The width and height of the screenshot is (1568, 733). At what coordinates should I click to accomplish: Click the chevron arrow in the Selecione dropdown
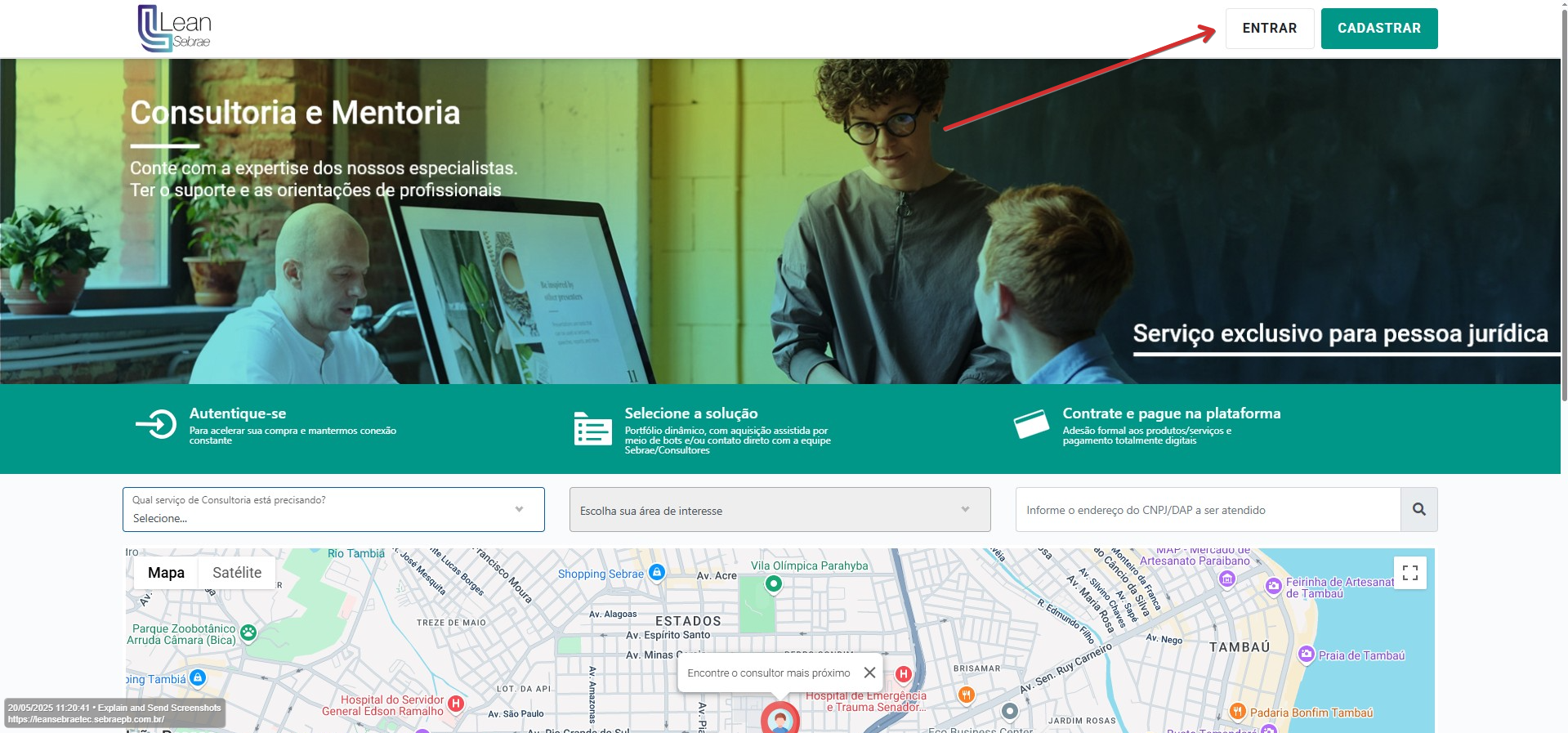(519, 509)
